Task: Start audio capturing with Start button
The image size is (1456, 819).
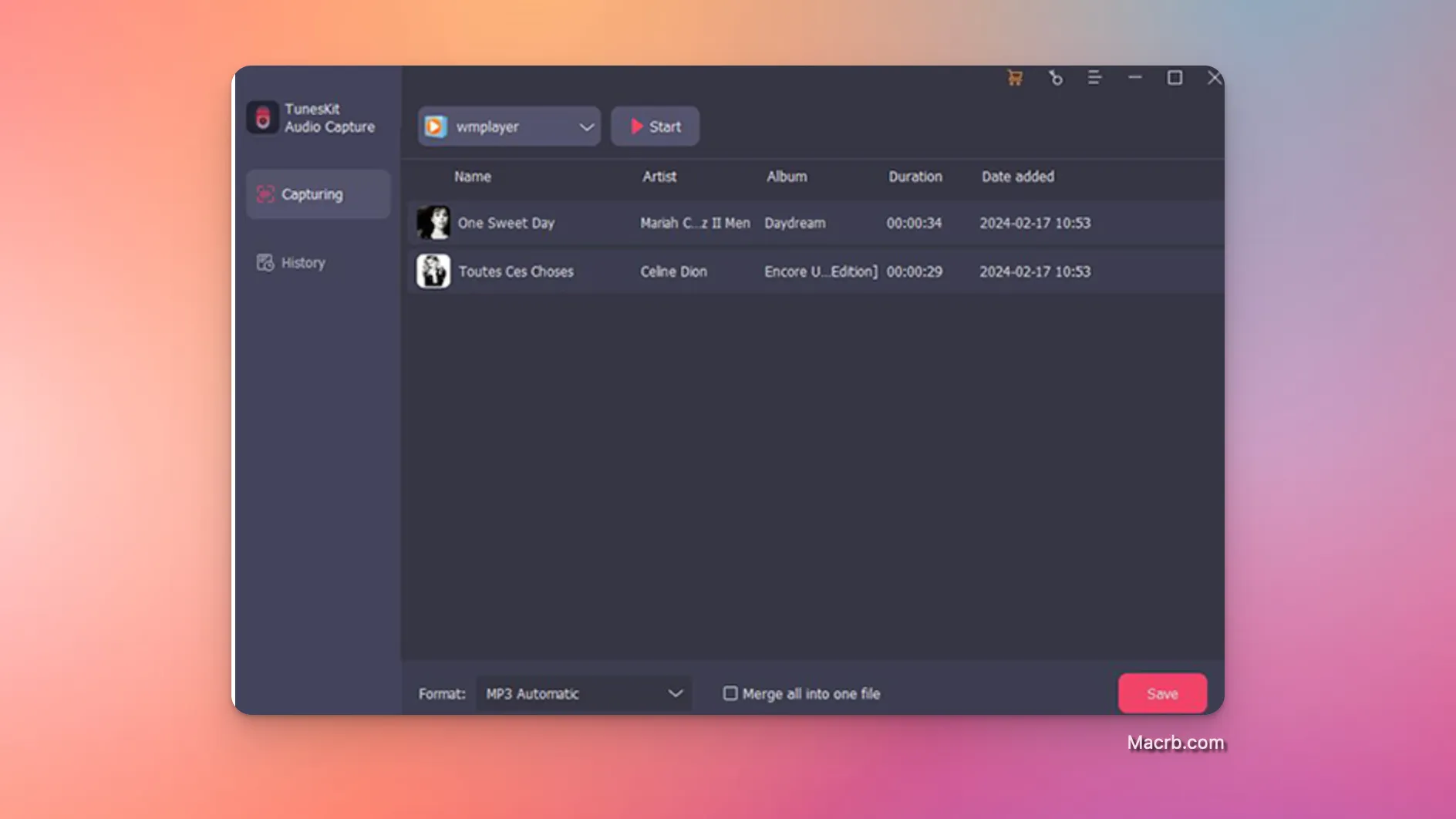Action: point(655,126)
